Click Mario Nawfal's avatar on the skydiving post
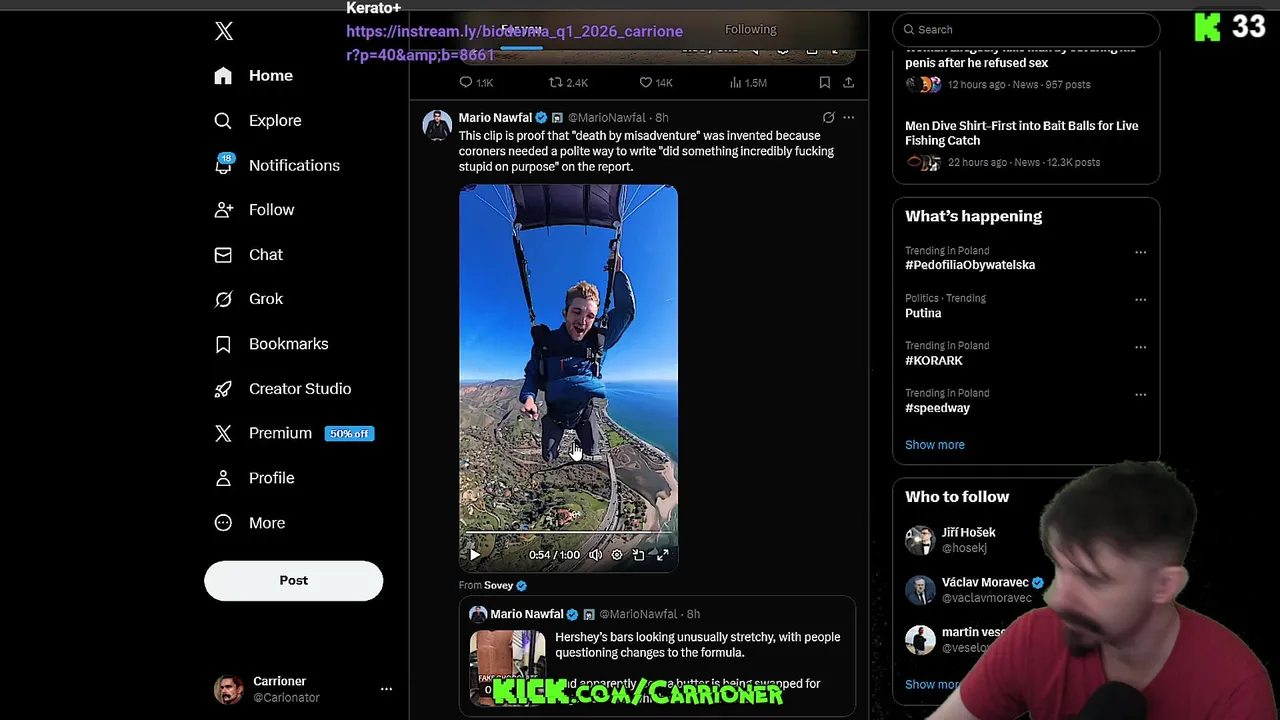 tap(437, 125)
